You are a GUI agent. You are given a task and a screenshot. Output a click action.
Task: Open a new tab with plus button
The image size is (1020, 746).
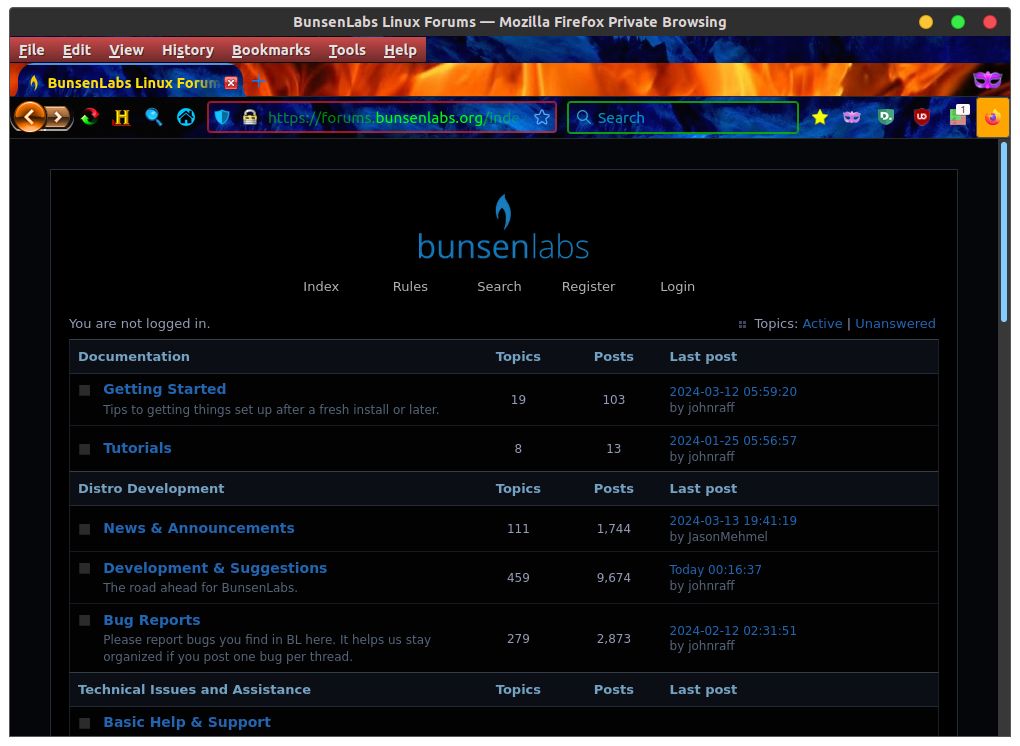click(258, 81)
